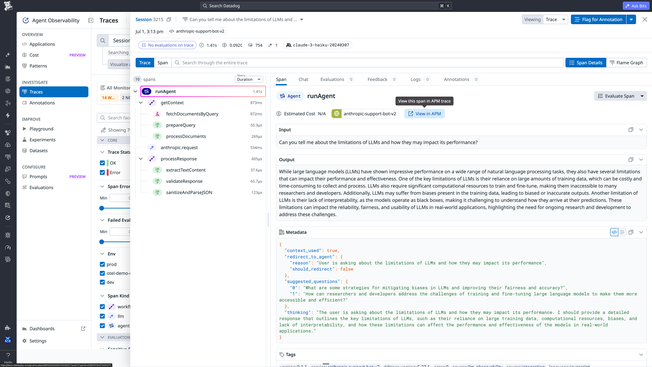The image size is (652, 367).
Task: Collapse the runAgent span tree
Action: click(x=136, y=91)
